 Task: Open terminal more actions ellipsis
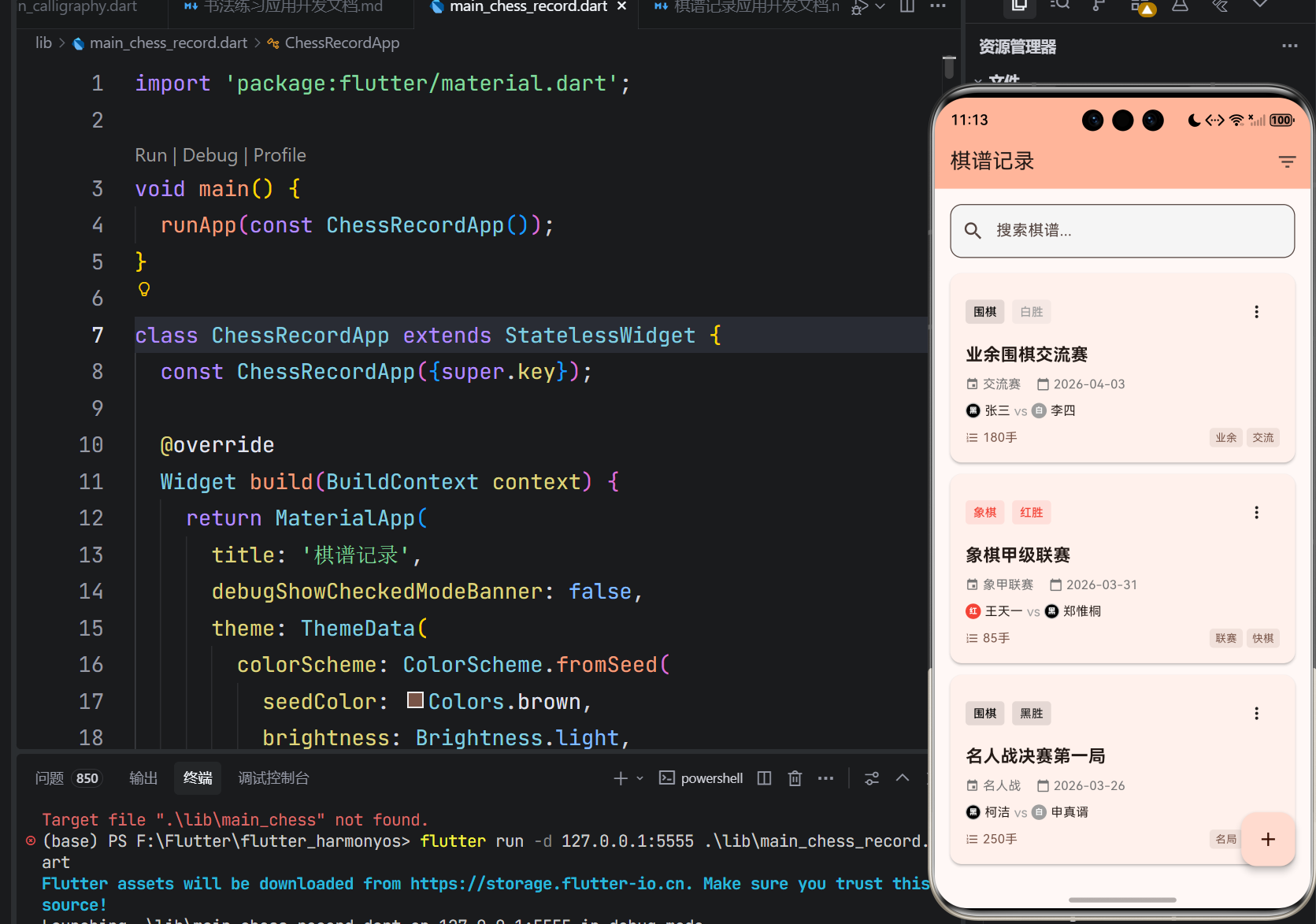click(825, 778)
